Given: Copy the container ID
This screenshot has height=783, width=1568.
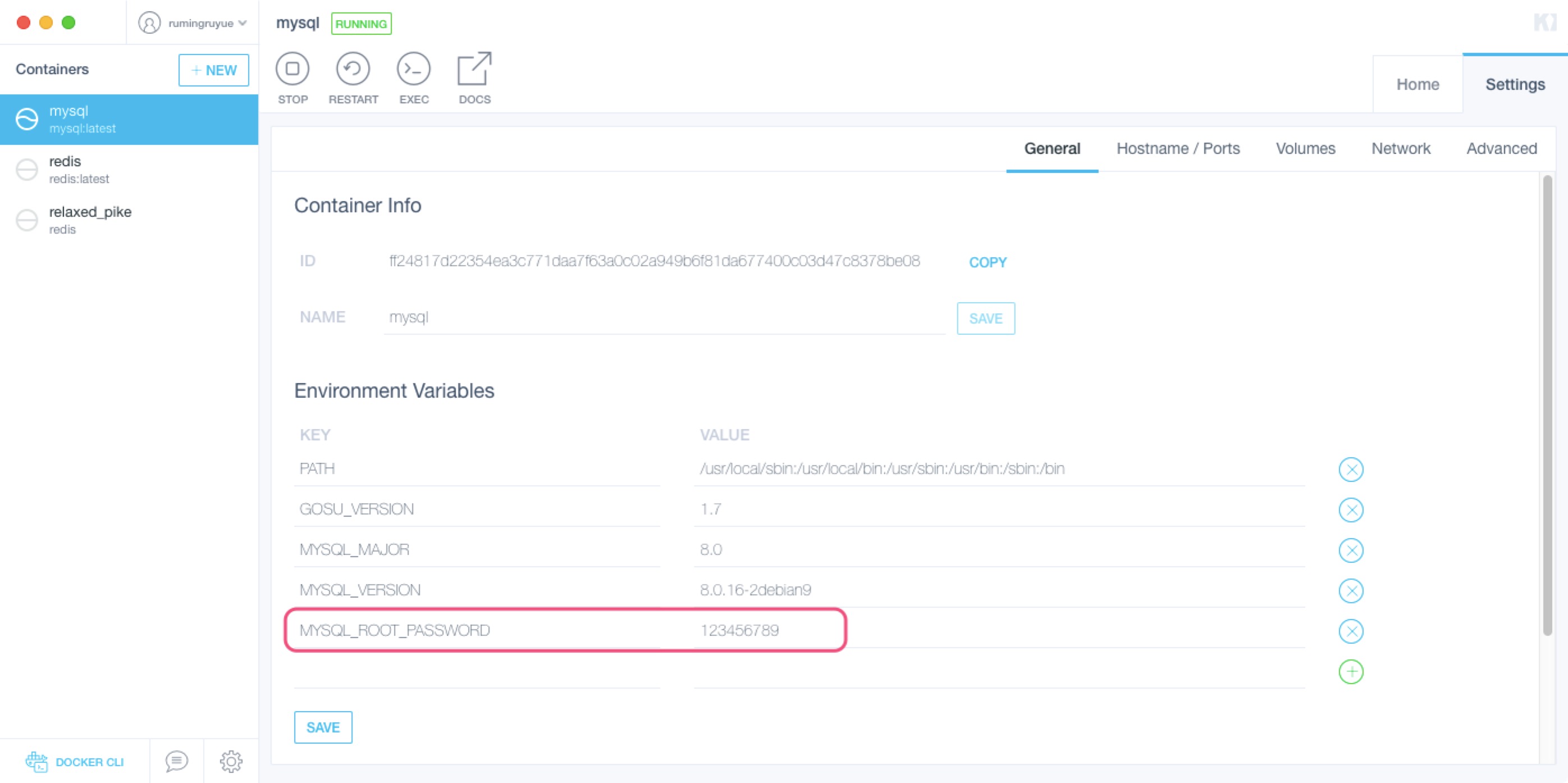Looking at the screenshot, I should click(988, 262).
